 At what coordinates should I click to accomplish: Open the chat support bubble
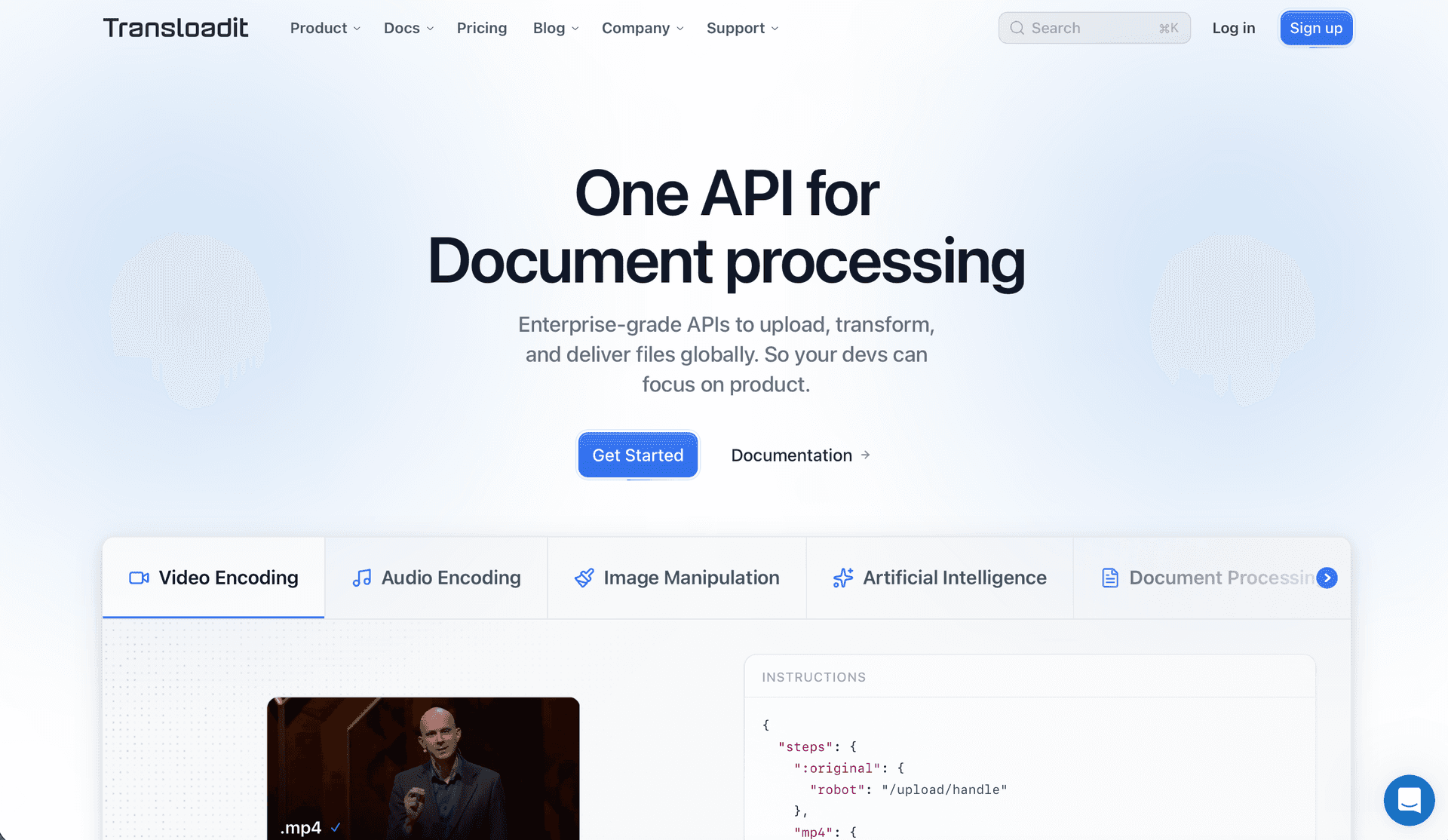coord(1409,799)
